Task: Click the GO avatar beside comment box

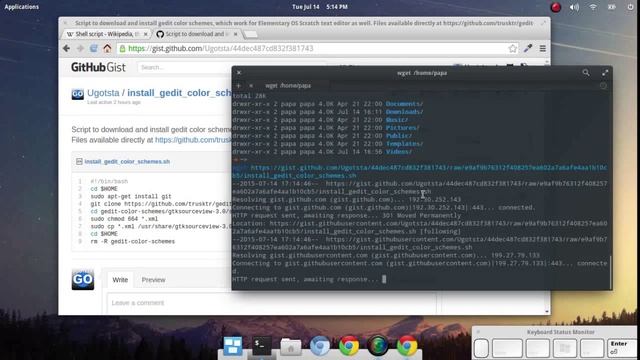Action: coord(83,279)
